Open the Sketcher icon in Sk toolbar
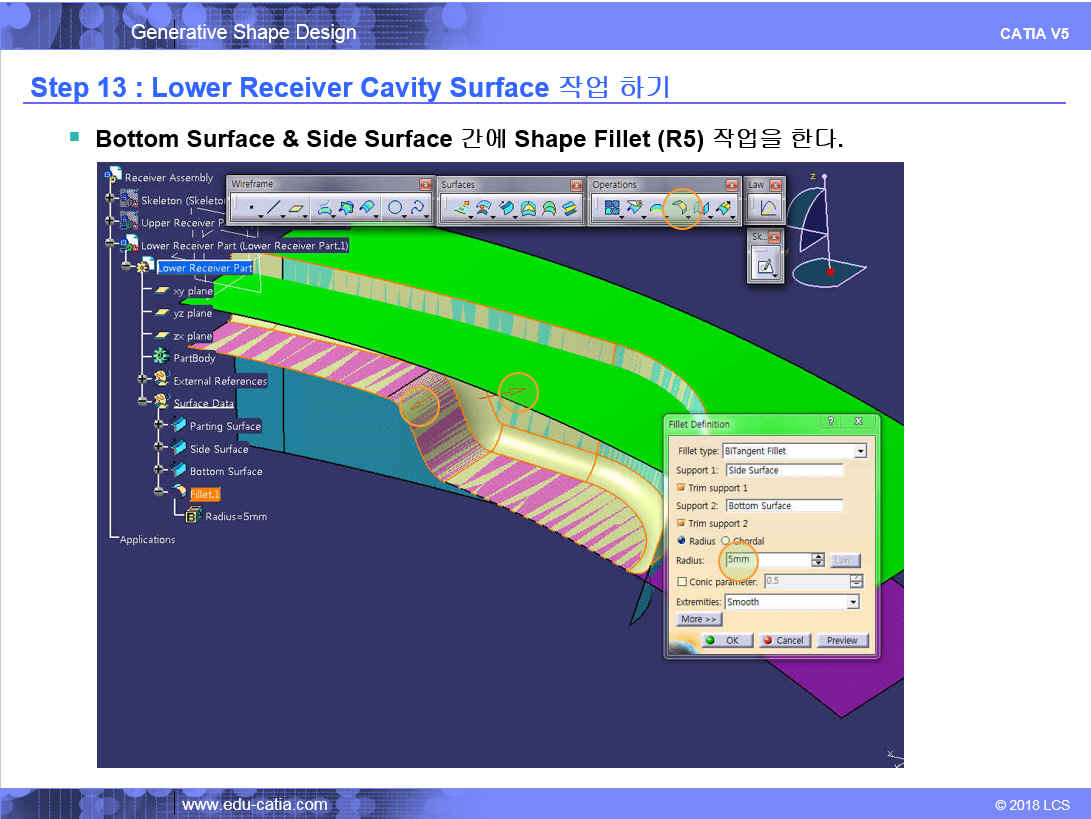 pos(765,266)
